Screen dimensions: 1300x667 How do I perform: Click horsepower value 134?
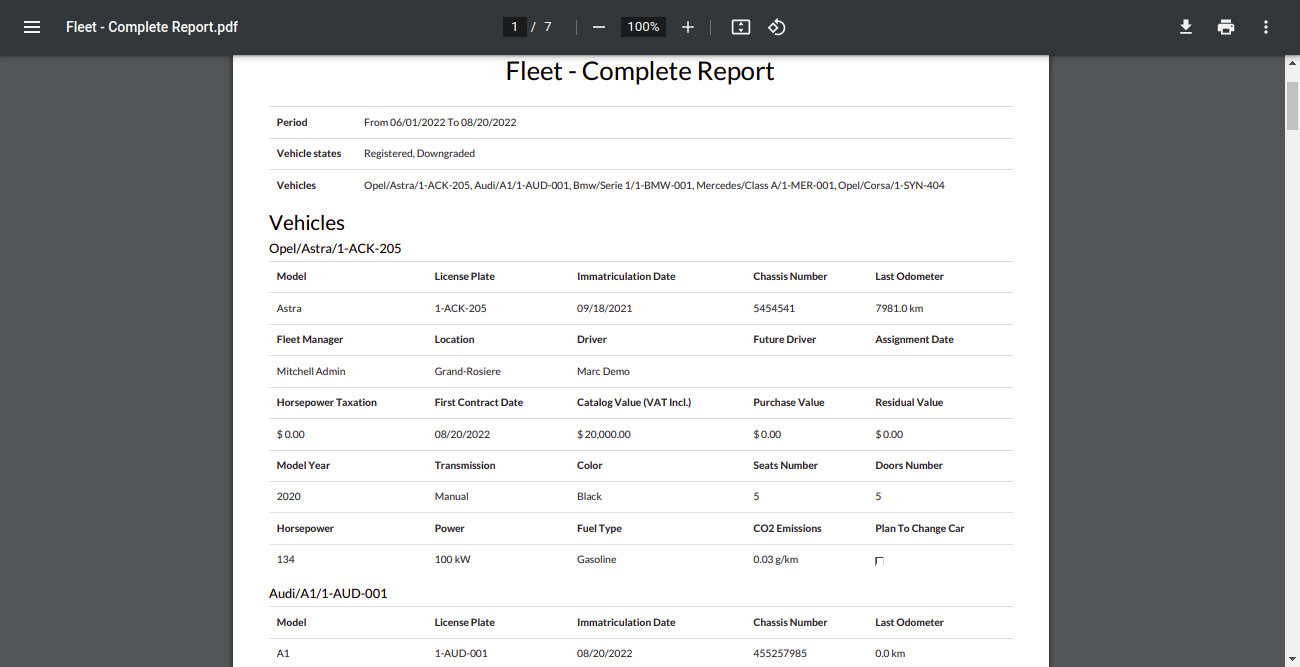click(286, 559)
